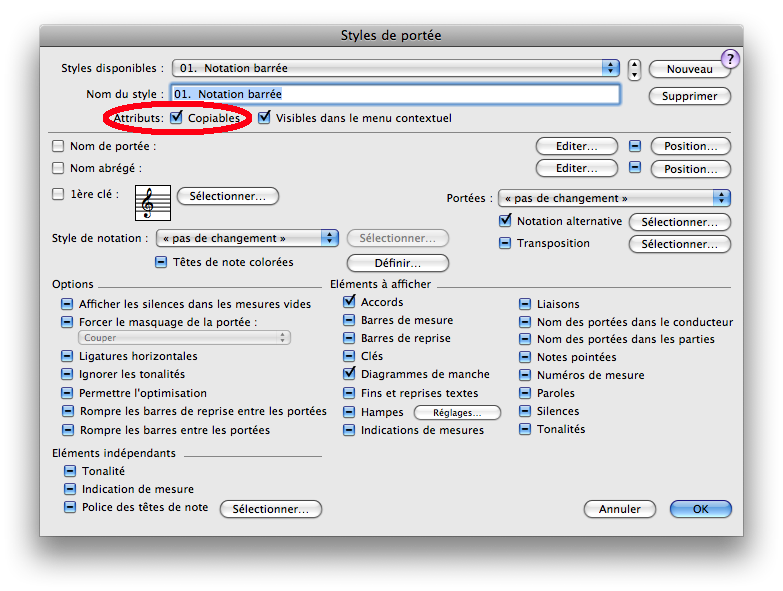This screenshot has height=591, width=783.
Task: Click the treble clef preview box
Action: (x=153, y=203)
